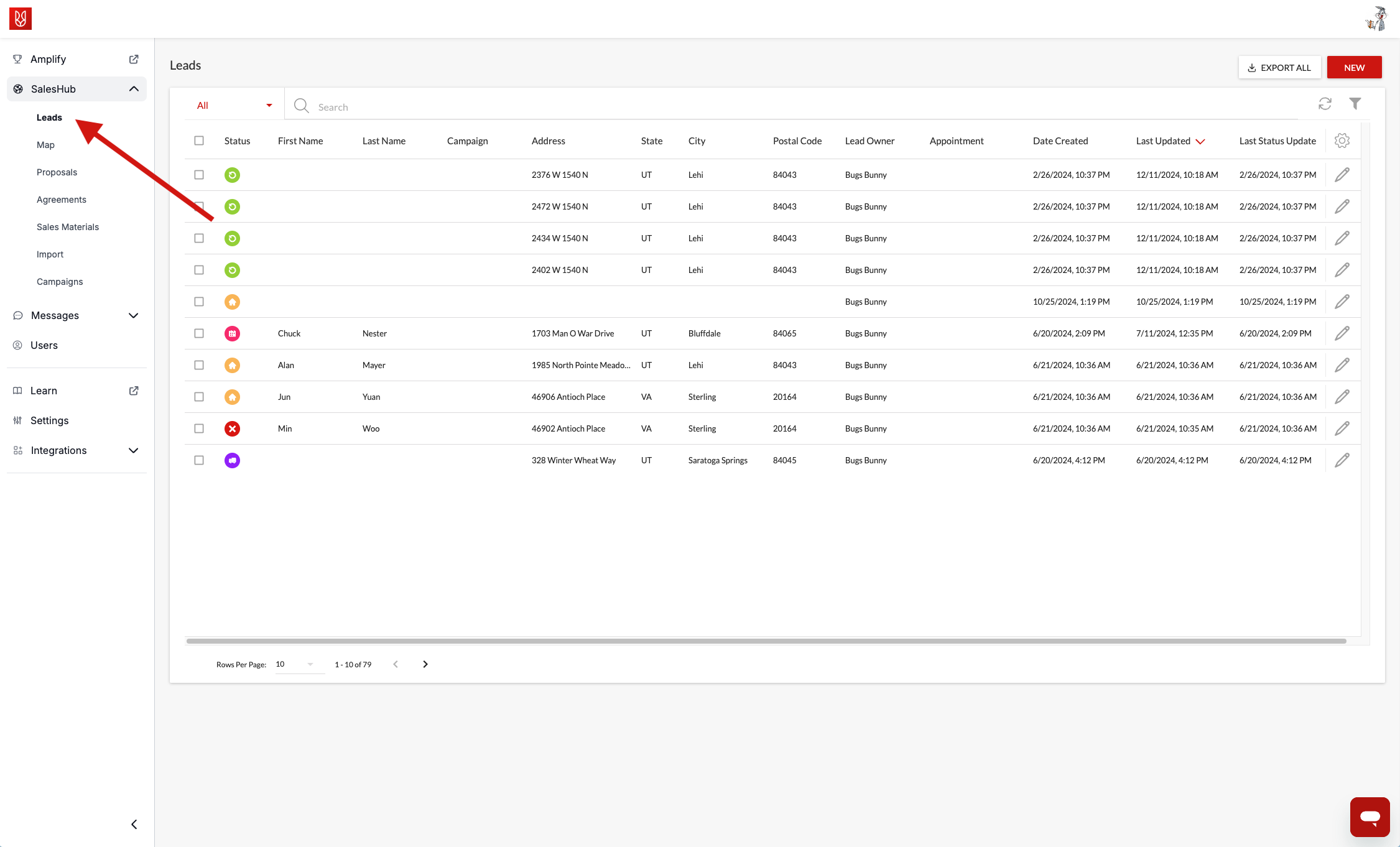Click the red NEW button
The width and height of the screenshot is (1400, 847).
1354,67
